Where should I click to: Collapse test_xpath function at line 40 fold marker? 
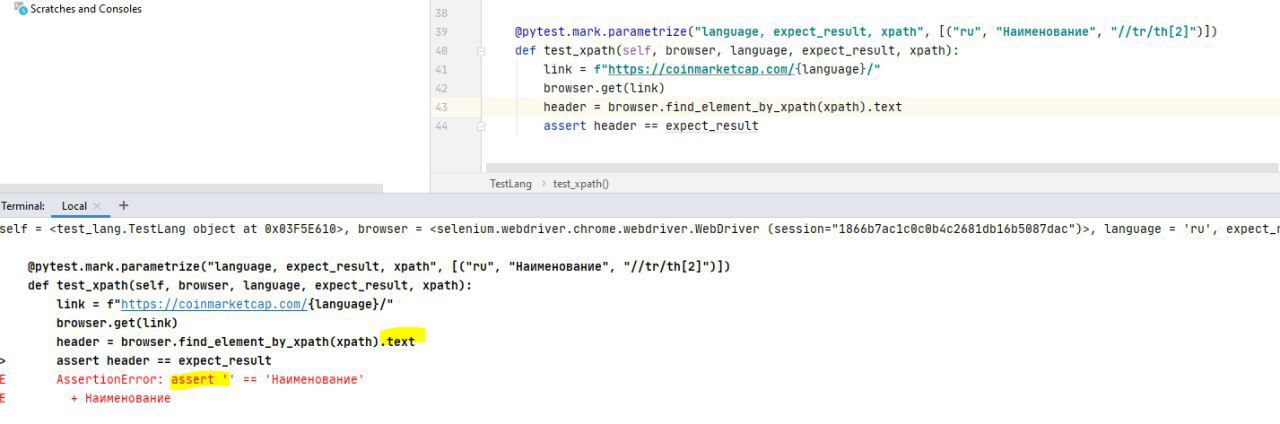click(481, 50)
